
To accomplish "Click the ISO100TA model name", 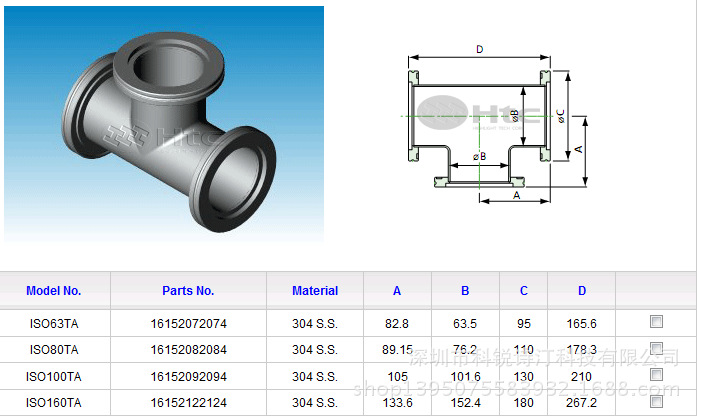I will pos(55,377).
